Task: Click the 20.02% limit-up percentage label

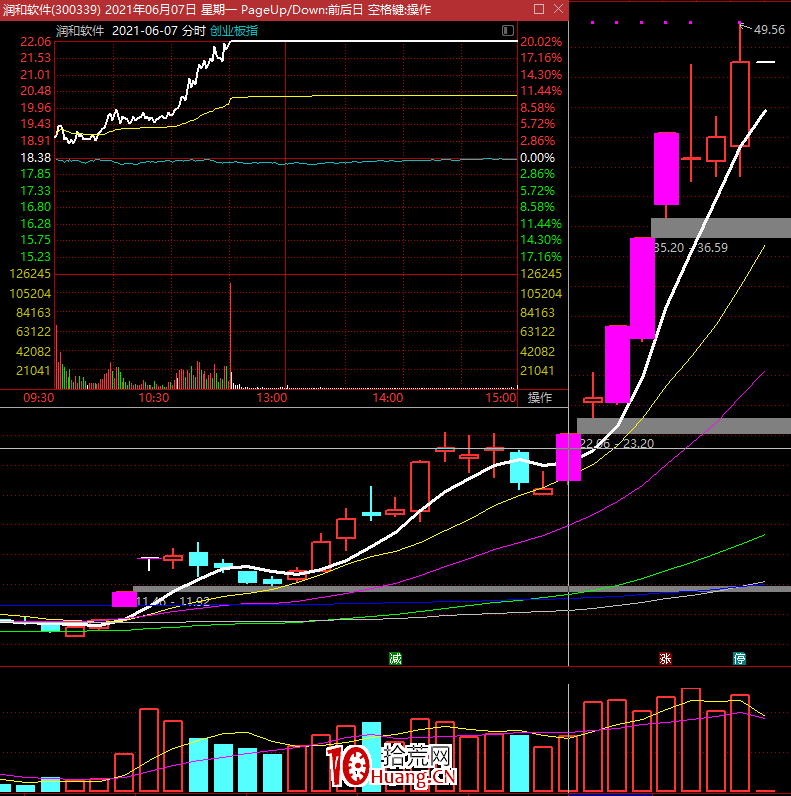Action: click(x=541, y=42)
